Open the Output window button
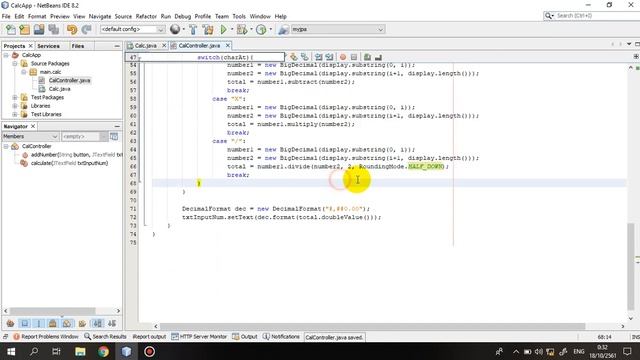 [x=244, y=337]
